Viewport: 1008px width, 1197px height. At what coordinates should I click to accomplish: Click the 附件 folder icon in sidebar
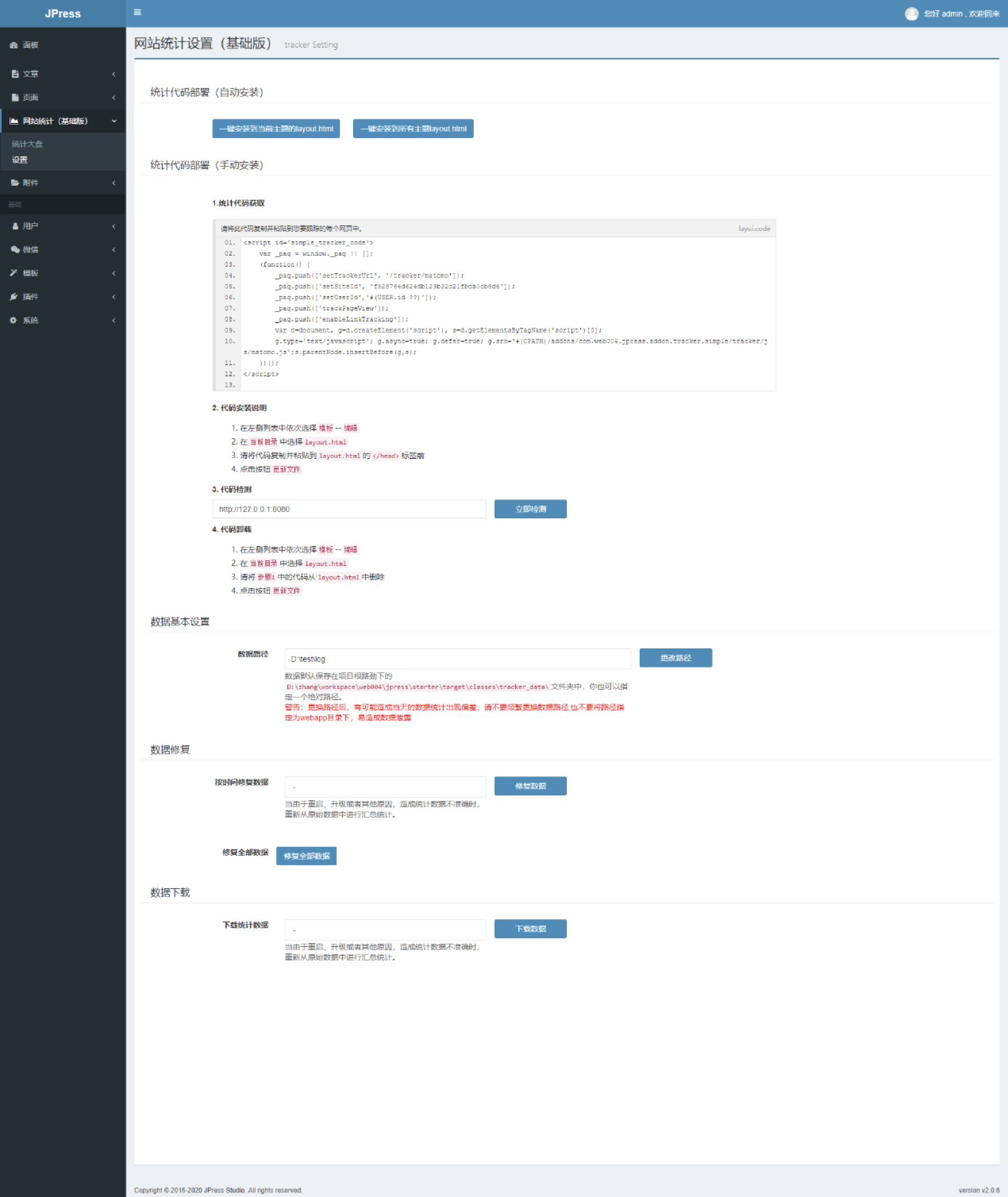tap(15, 182)
